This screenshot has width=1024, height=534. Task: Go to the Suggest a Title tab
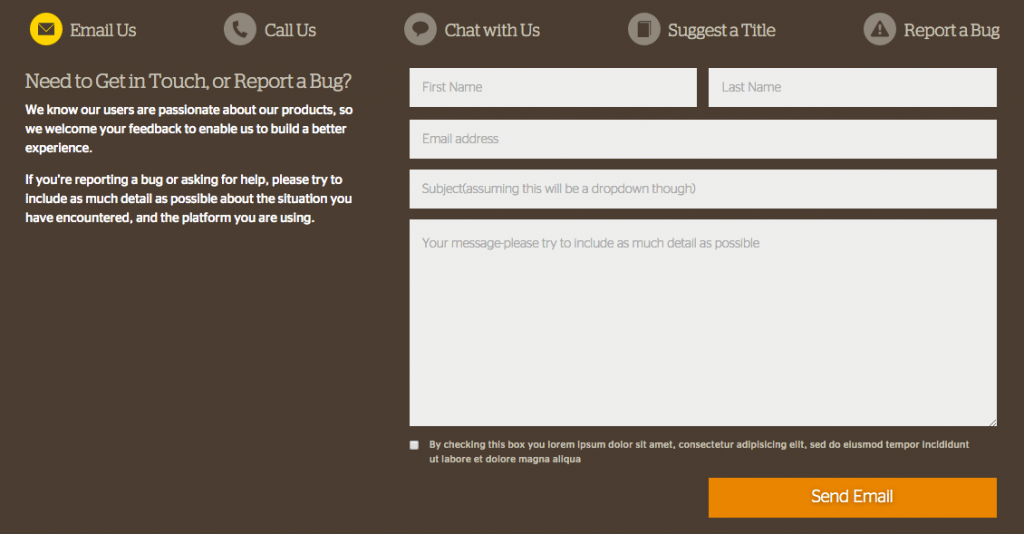click(x=721, y=30)
